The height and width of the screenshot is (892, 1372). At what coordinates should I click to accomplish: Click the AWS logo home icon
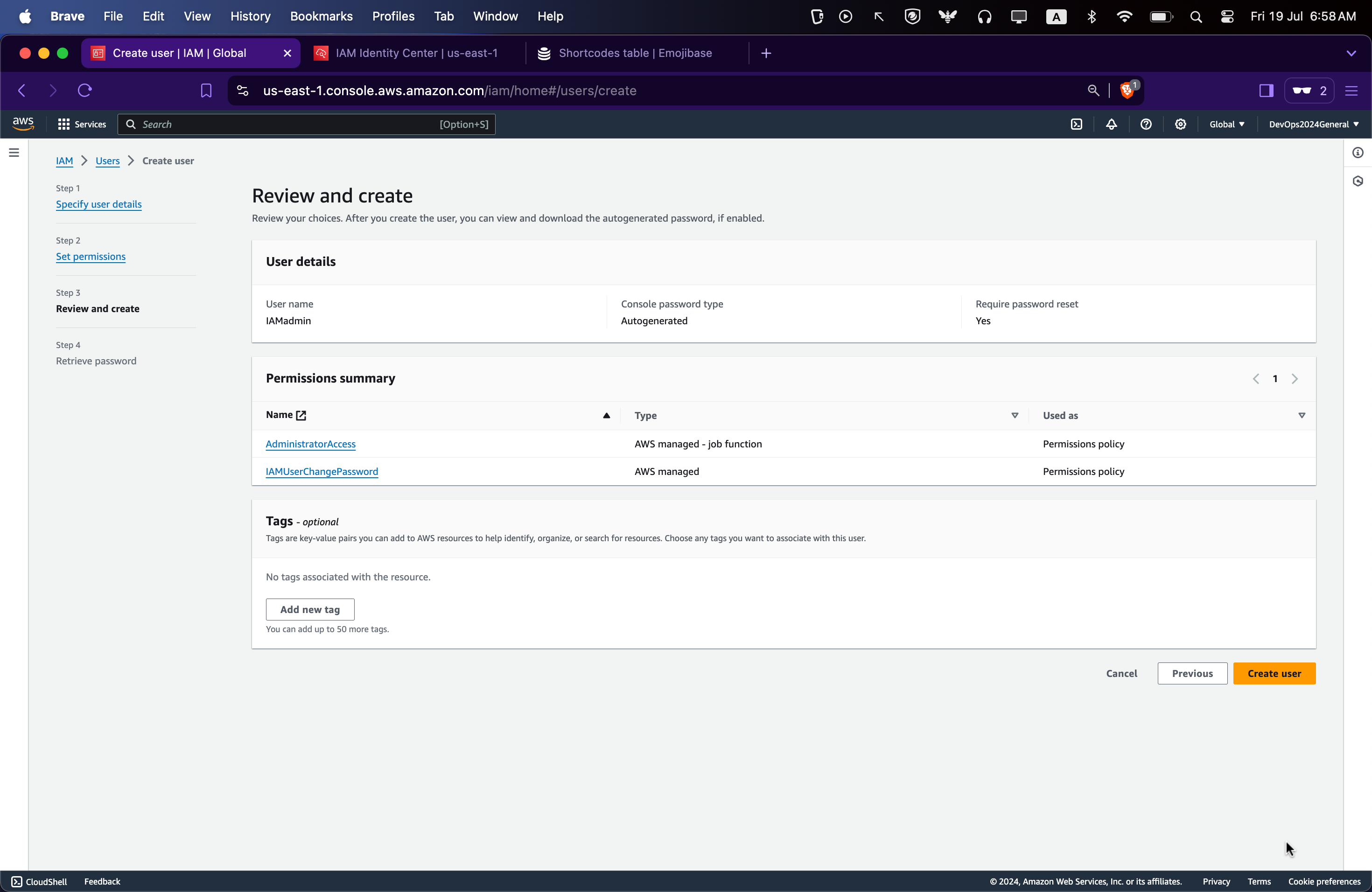point(23,124)
